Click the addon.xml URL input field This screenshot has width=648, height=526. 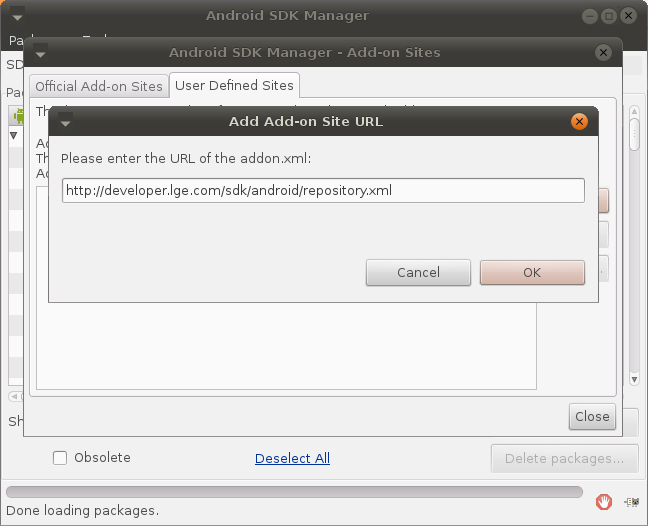point(323,190)
